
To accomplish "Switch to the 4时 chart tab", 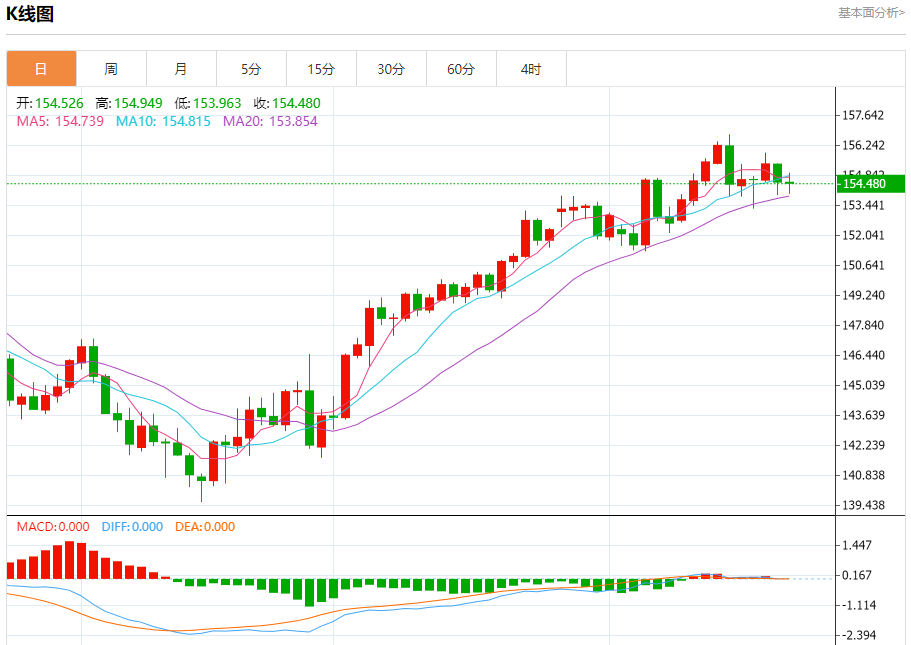I will [x=531, y=69].
